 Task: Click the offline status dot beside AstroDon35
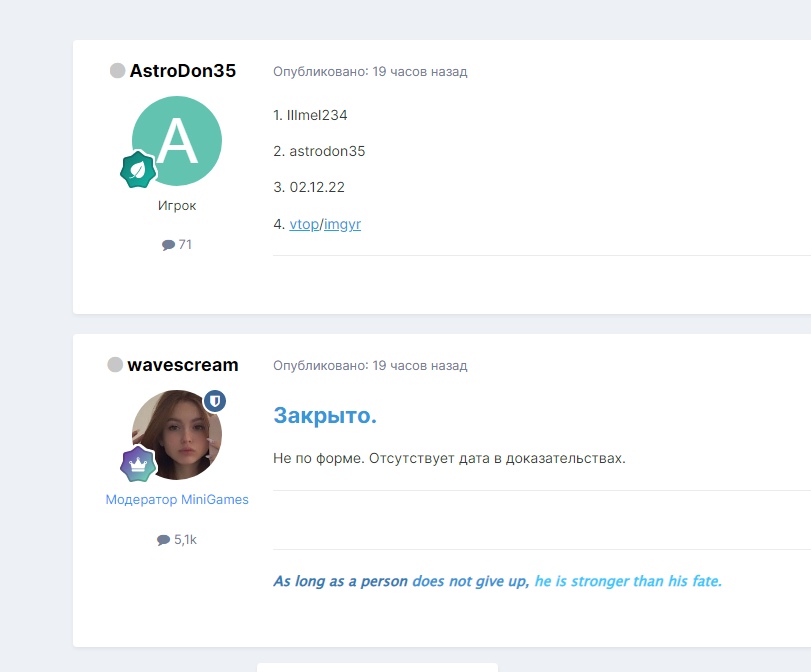(117, 71)
